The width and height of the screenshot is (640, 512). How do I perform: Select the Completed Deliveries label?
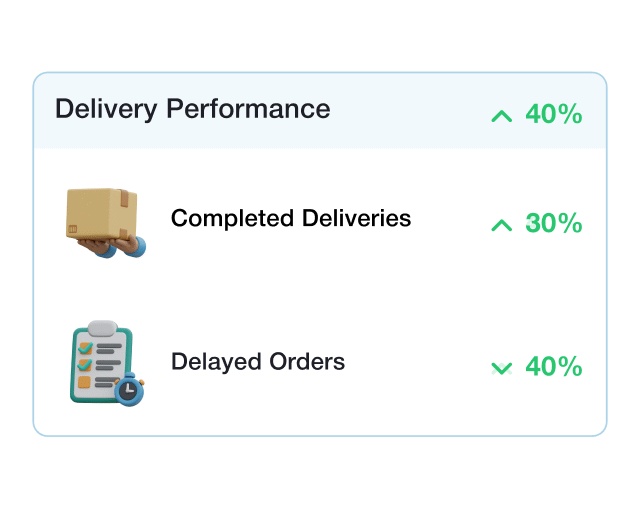(291, 218)
